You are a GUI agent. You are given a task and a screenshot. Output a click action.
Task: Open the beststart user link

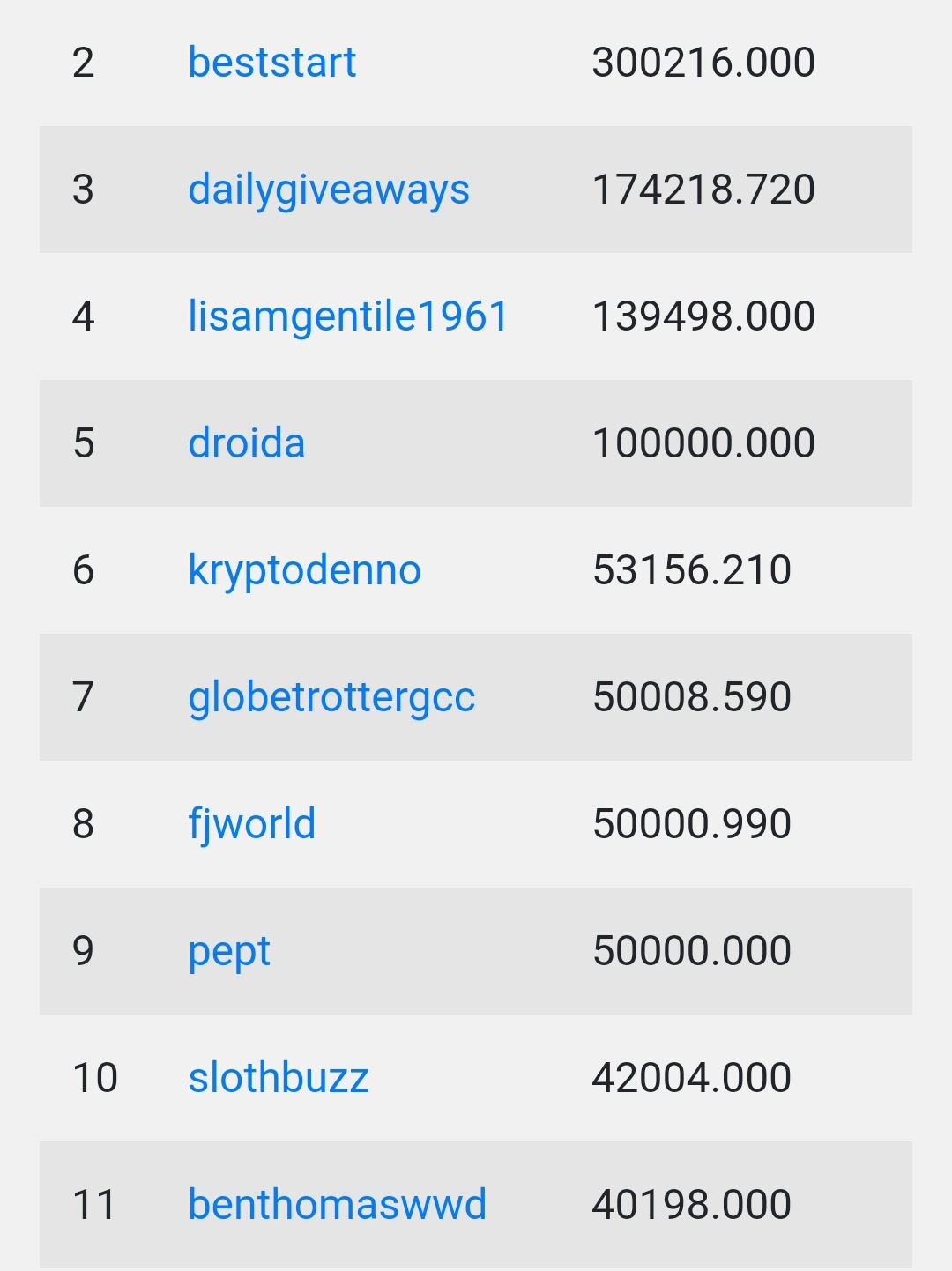272,63
